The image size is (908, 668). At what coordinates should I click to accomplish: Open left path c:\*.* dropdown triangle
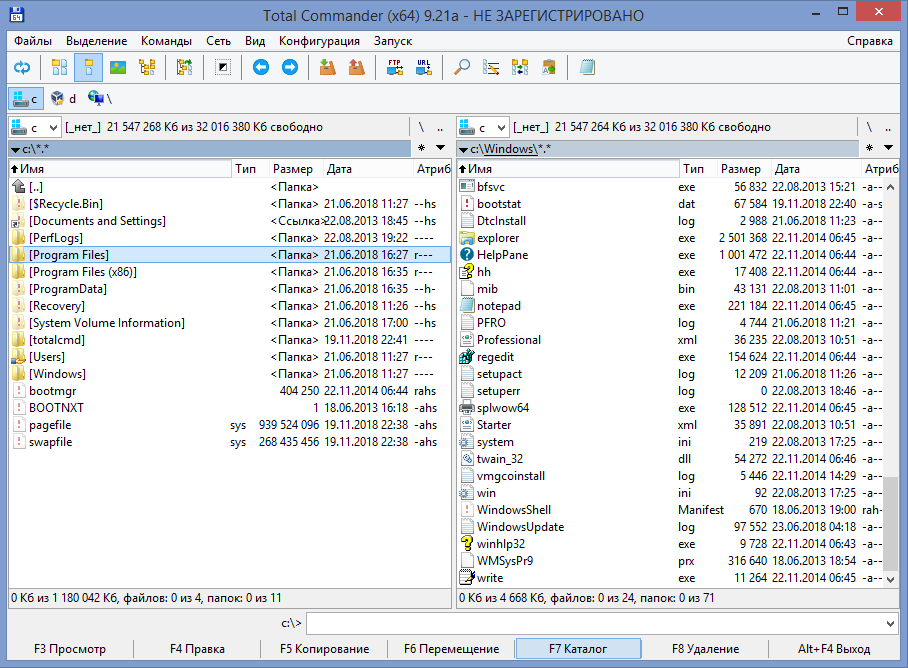tap(15, 150)
